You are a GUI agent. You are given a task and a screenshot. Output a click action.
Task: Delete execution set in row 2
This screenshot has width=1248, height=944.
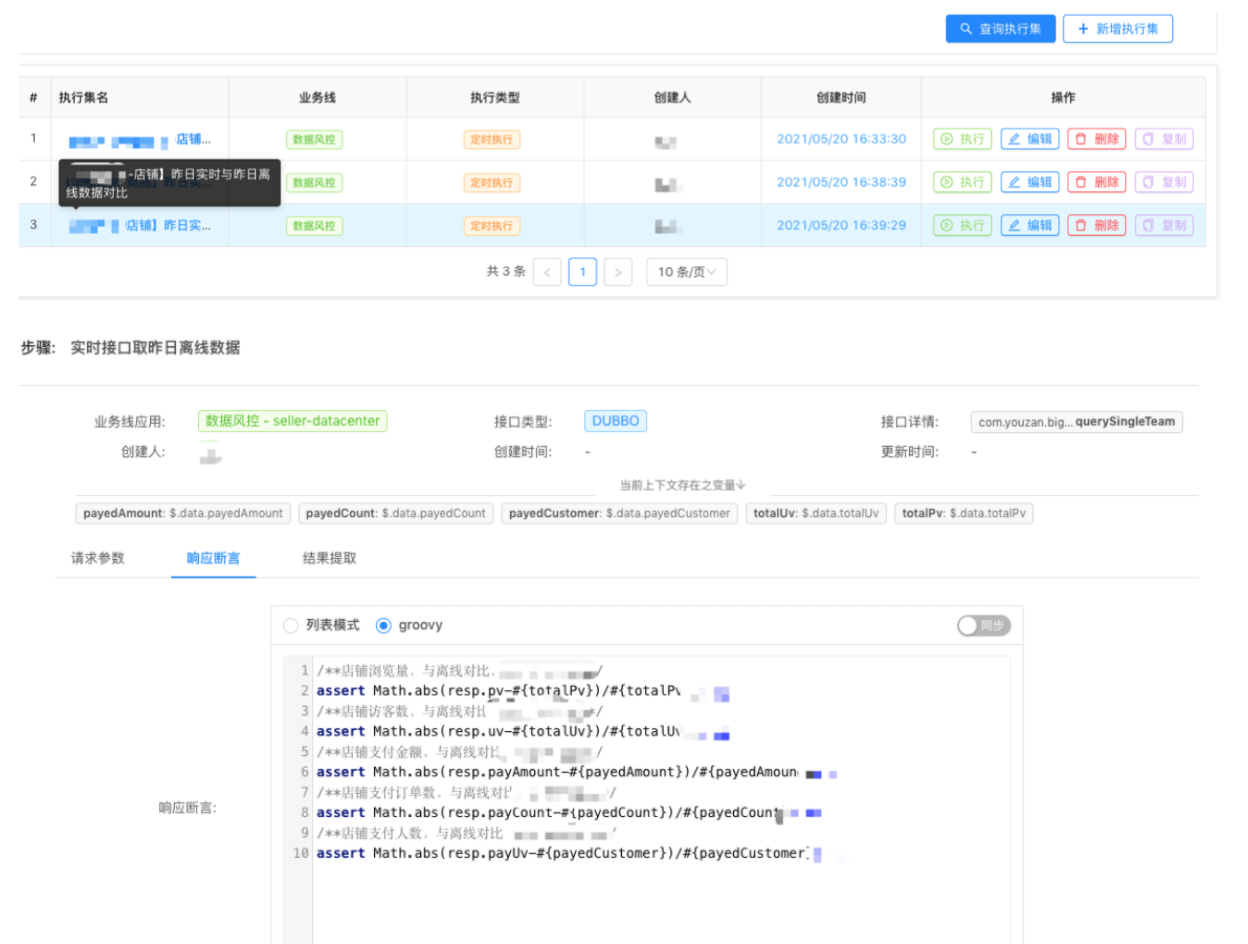(1096, 182)
